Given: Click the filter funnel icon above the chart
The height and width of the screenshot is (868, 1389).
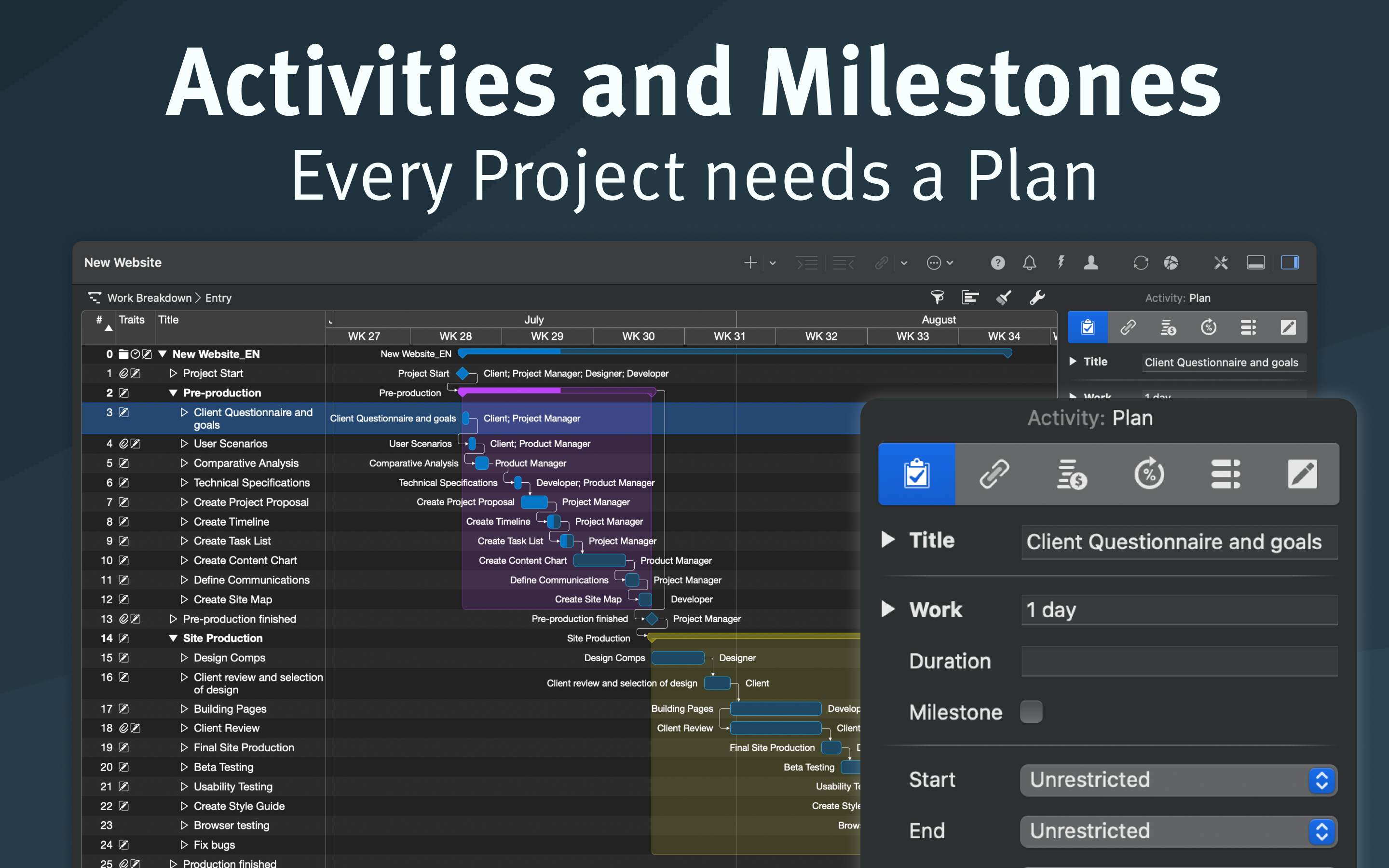Looking at the screenshot, I should tap(937, 298).
